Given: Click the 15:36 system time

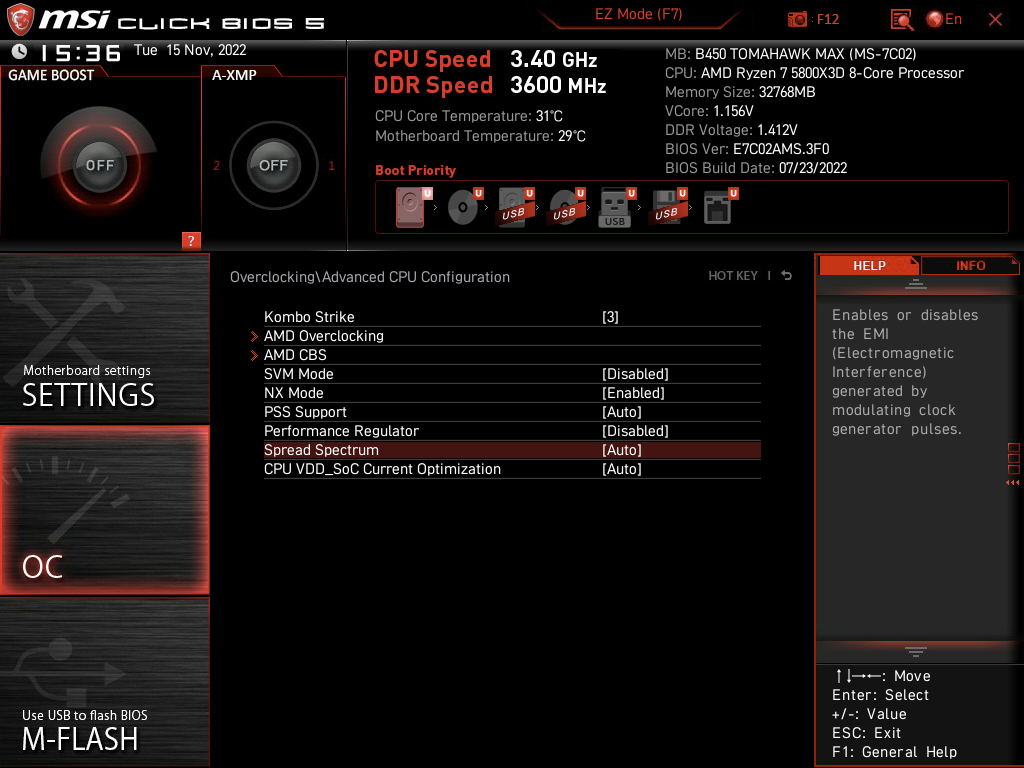Looking at the screenshot, I should pyautogui.click(x=80, y=53).
